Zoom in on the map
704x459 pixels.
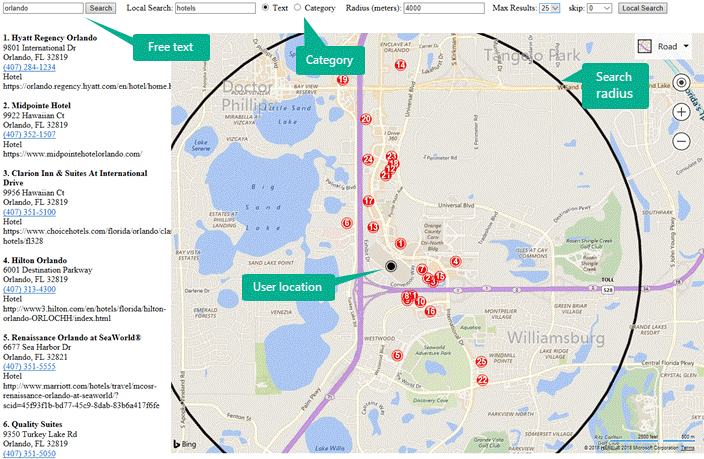[x=681, y=112]
